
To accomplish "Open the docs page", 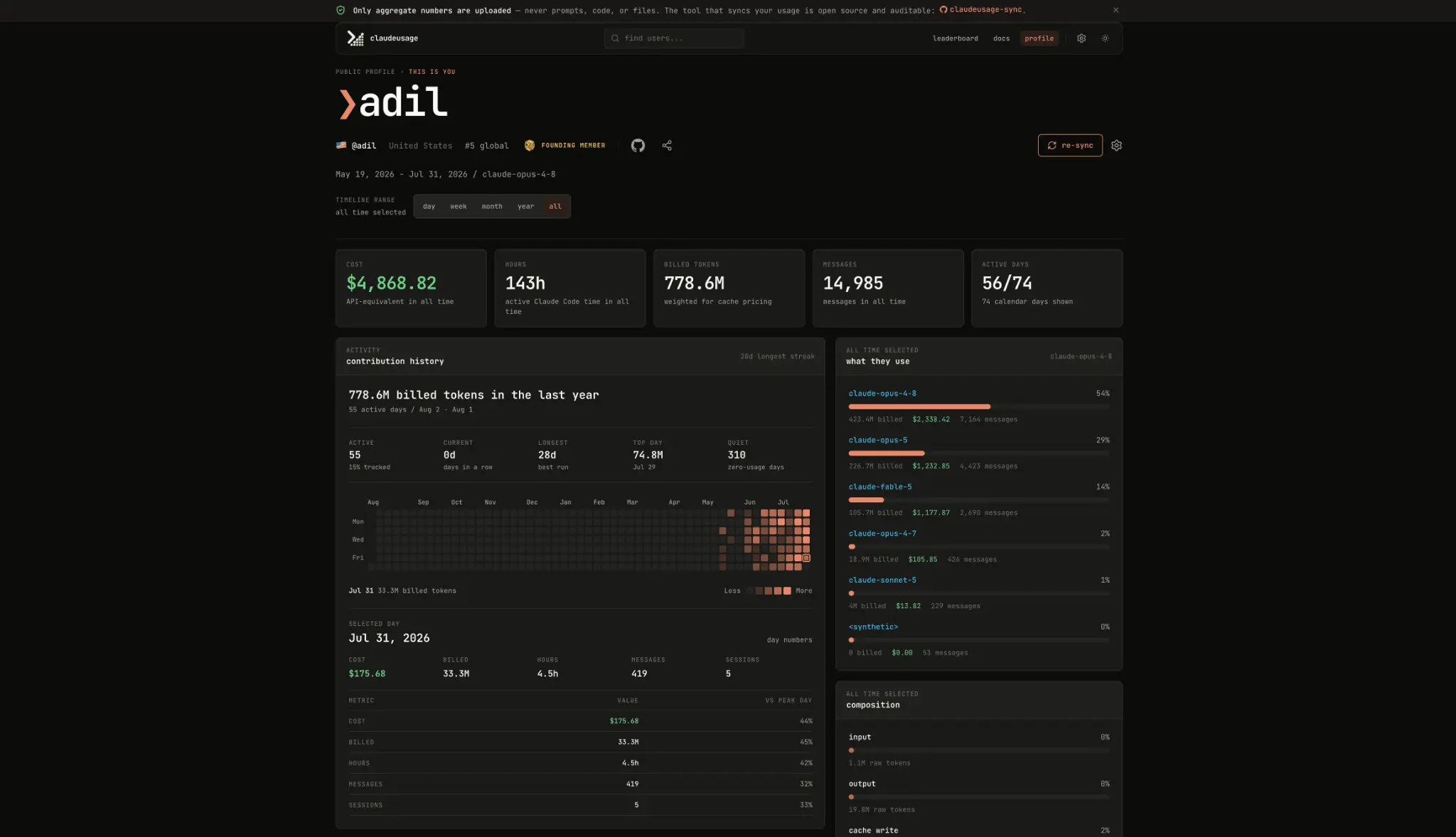I will click(1001, 38).
